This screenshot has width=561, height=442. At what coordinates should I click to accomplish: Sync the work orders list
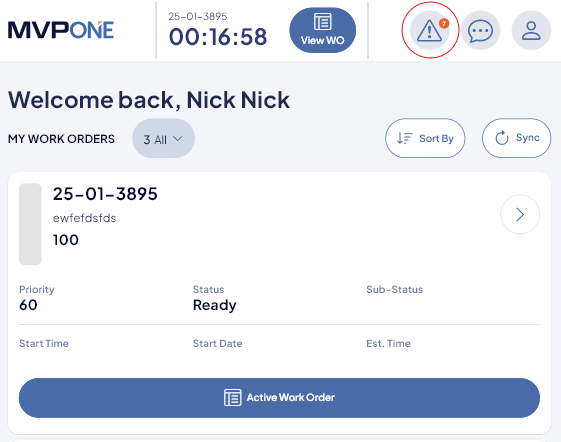tap(517, 138)
